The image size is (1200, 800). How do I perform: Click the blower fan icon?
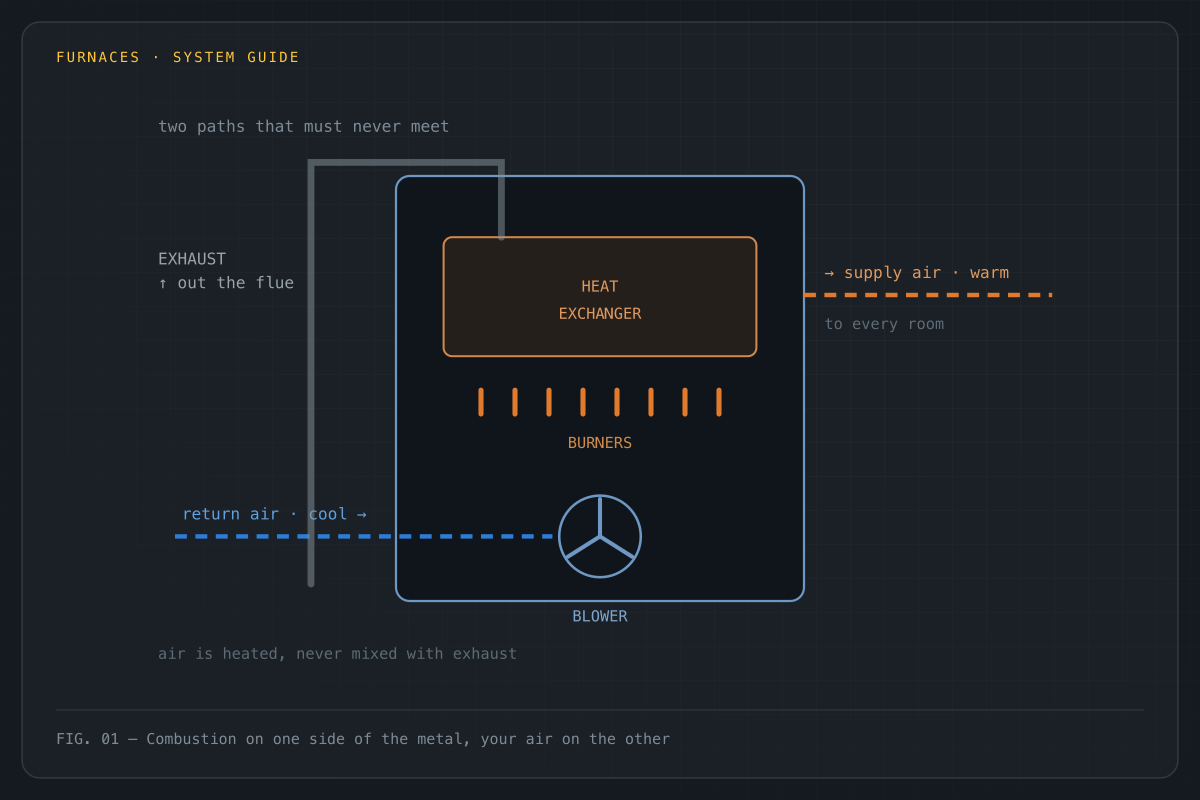click(x=600, y=536)
